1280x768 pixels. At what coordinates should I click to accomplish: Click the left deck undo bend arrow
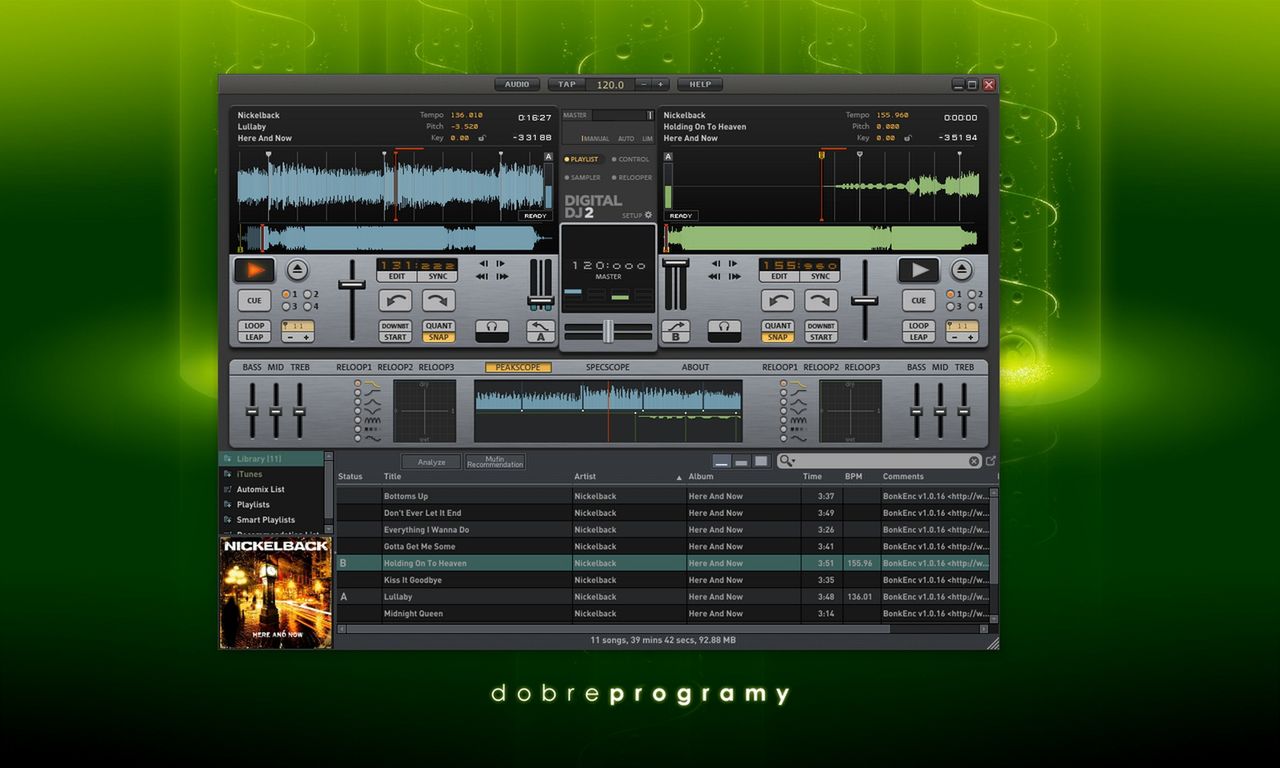pos(395,300)
